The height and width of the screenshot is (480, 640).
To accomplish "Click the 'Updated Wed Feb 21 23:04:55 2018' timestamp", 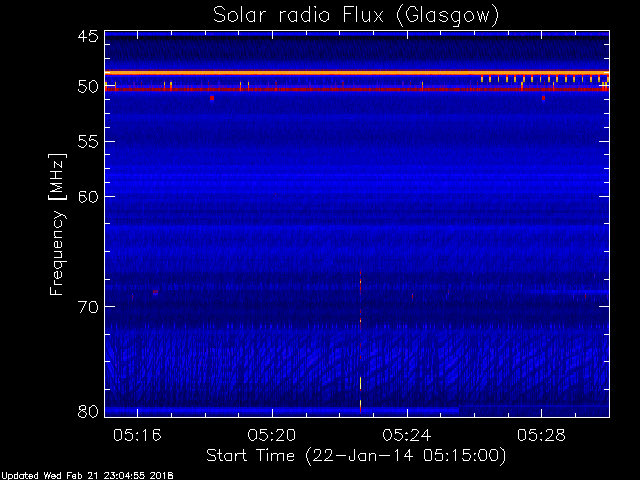I will [87, 476].
